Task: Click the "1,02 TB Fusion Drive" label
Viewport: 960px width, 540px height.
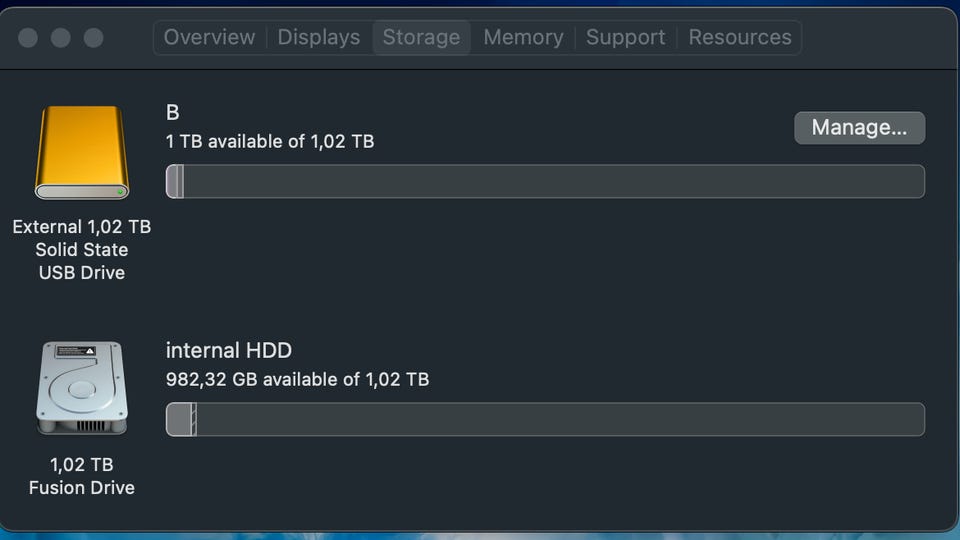Action: (82, 476)
